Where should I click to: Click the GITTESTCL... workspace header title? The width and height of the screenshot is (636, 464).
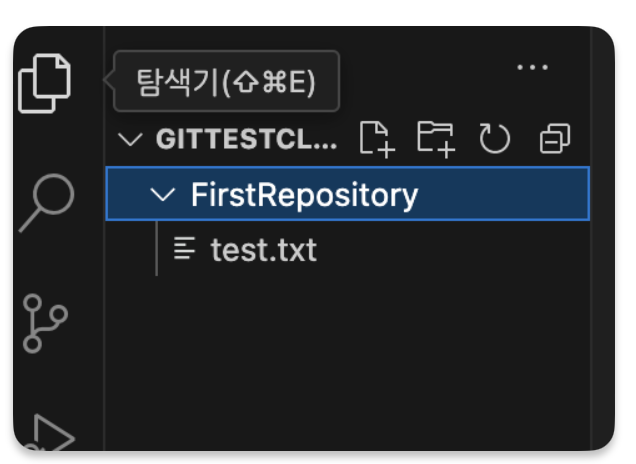click(x=246, y=139)
